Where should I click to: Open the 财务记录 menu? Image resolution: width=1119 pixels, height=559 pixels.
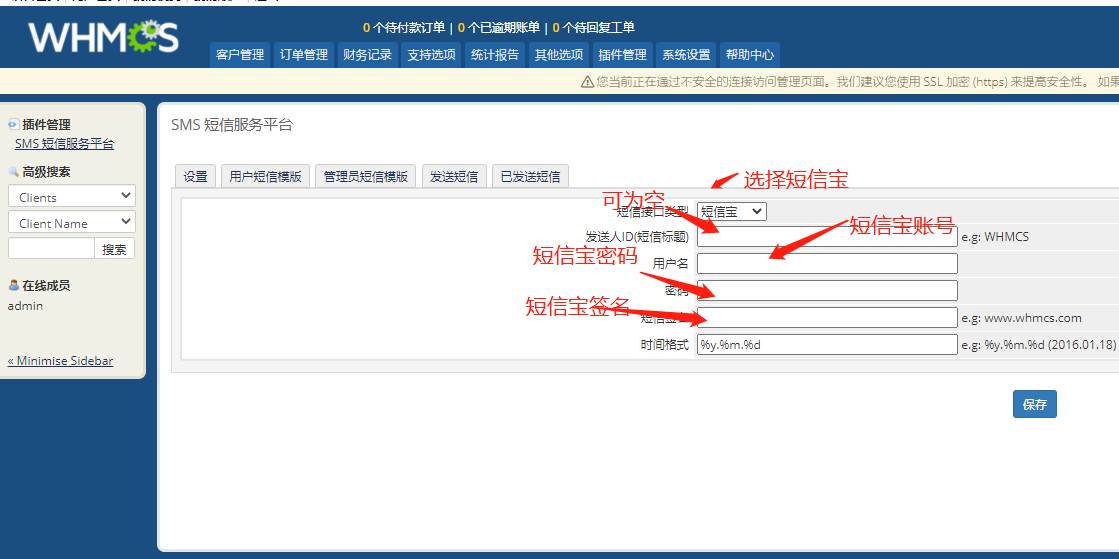click(367, 55)
